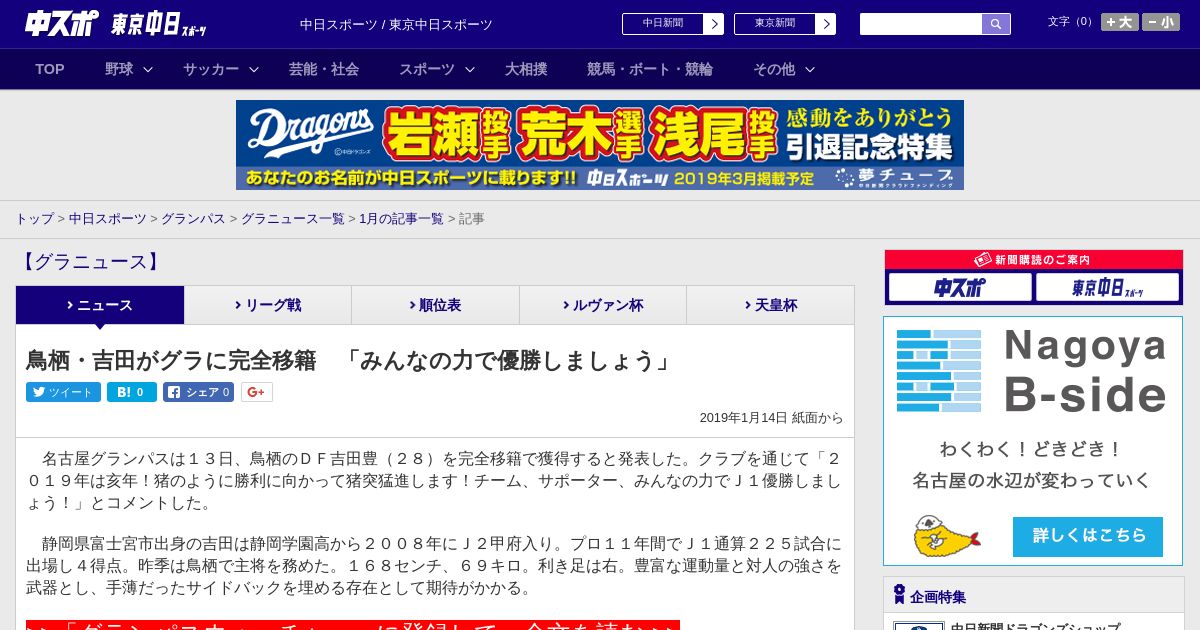Click the search magnifier button
1200x630 pixels.
(996, 24)
